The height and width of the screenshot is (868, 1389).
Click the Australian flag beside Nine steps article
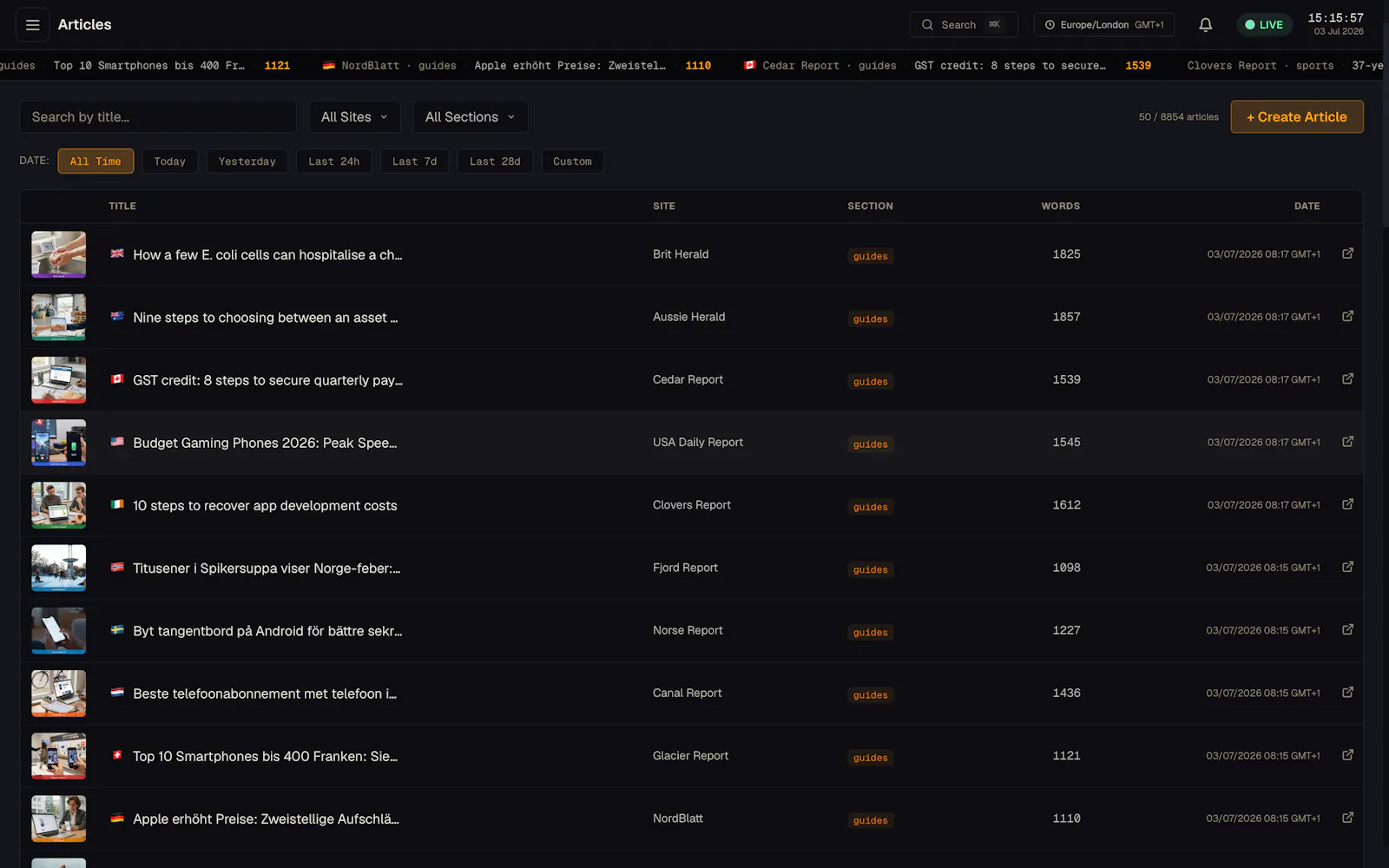pyautogui.click(x=117, y=316)
